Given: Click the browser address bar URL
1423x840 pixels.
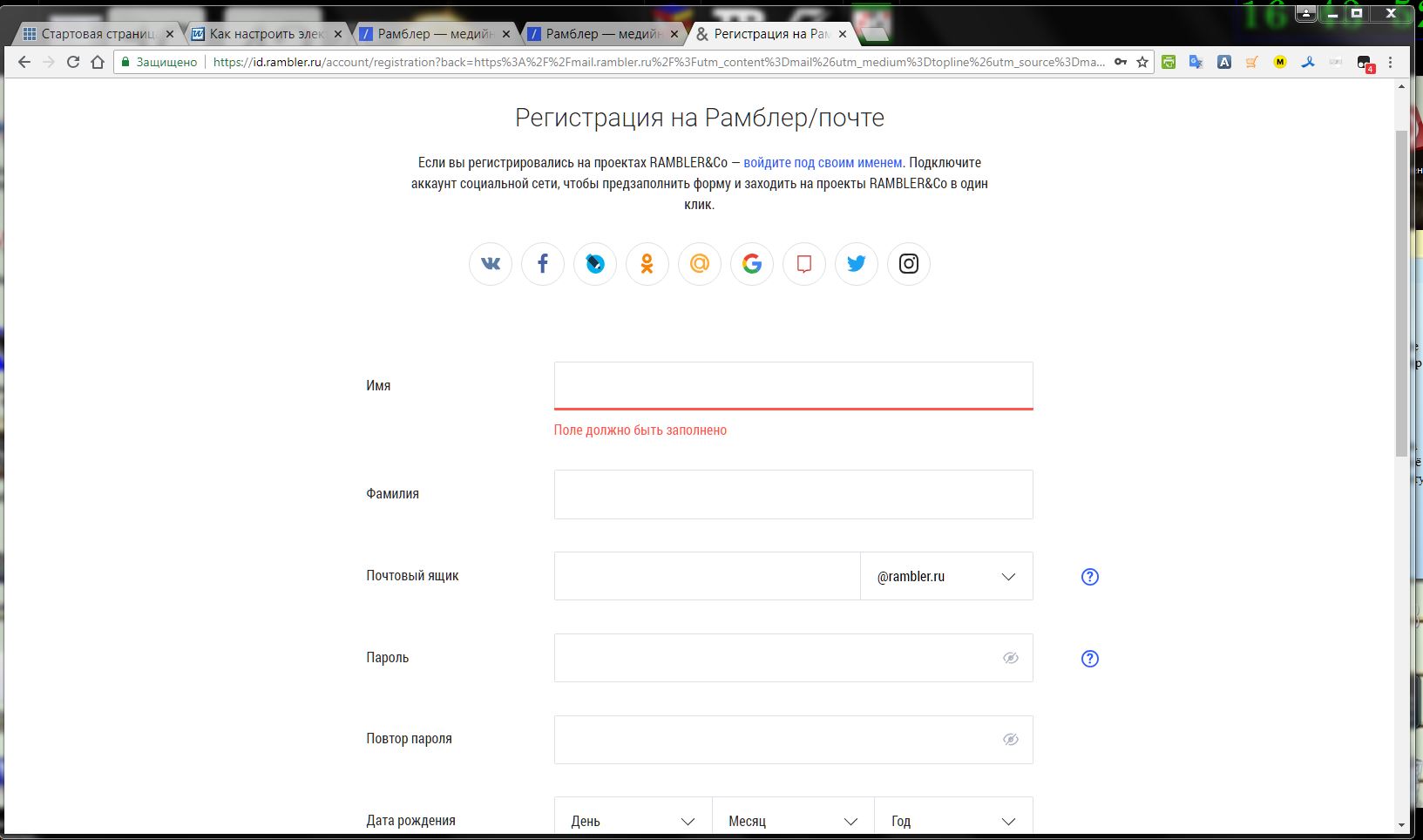Looking at the screenshot, I should [x=659, y=62].
